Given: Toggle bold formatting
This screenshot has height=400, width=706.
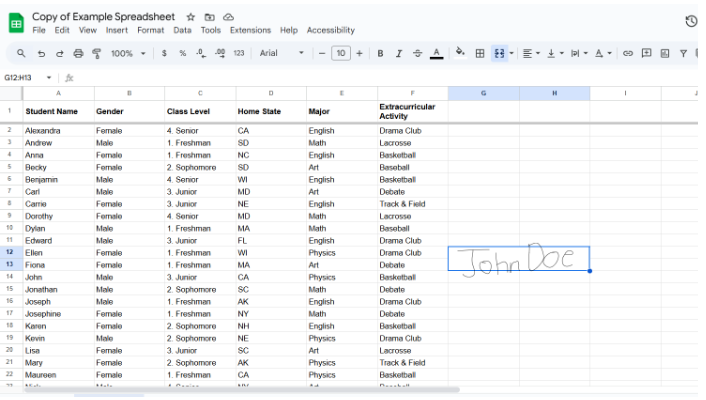Looking at the screenshot, I should tap(380, 53).
